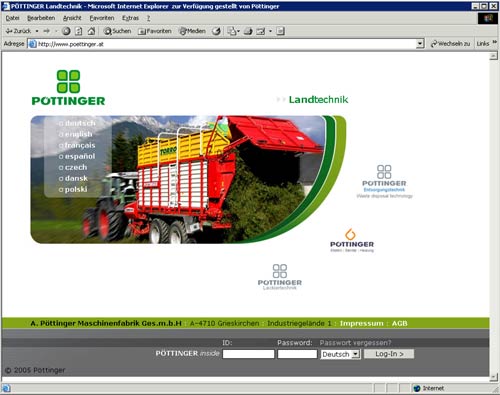Select the english language option
Image resolution: width=500 pixels, height=395 pixels.
coord(76,134)
